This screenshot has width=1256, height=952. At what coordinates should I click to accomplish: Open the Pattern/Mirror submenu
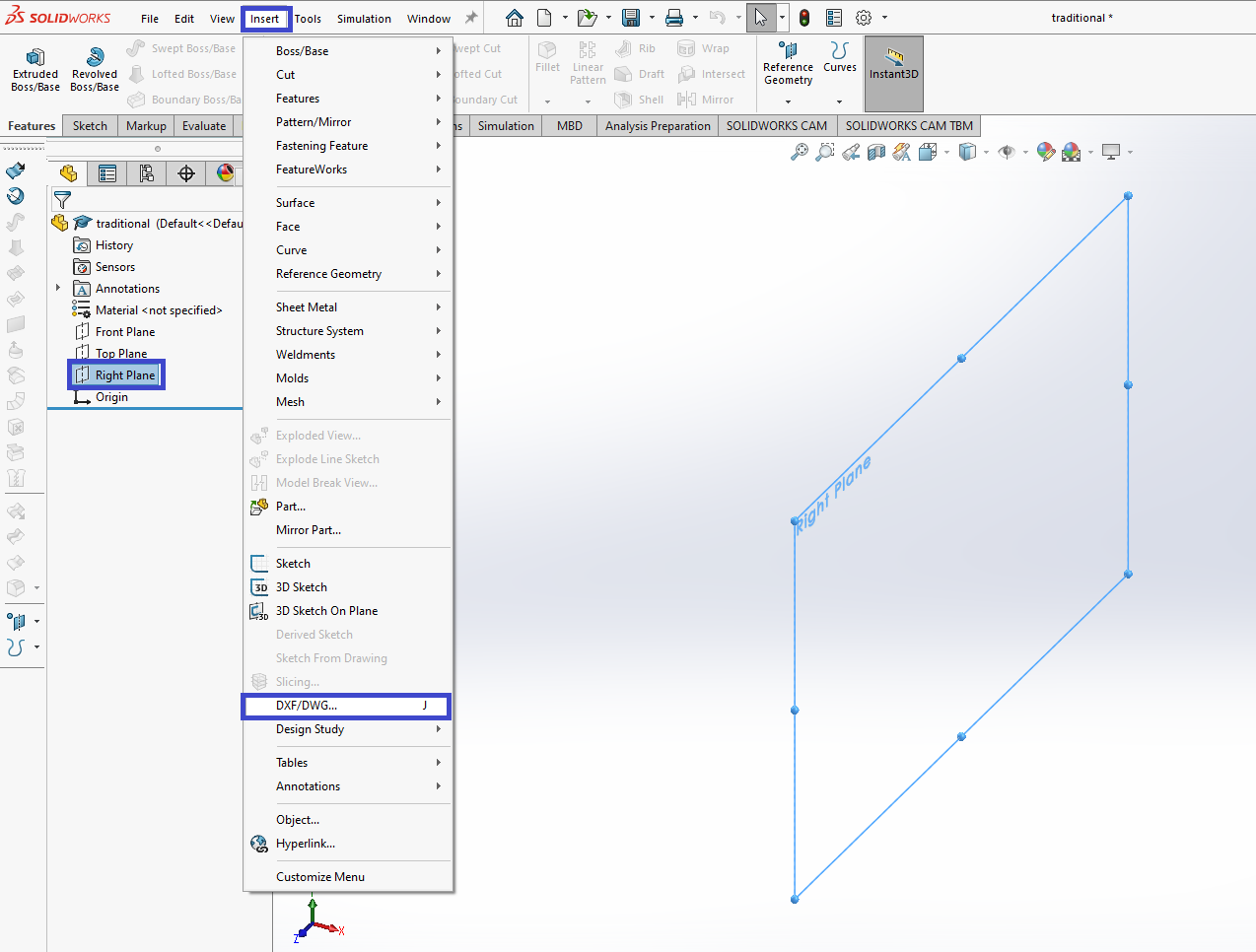point(348,121)
